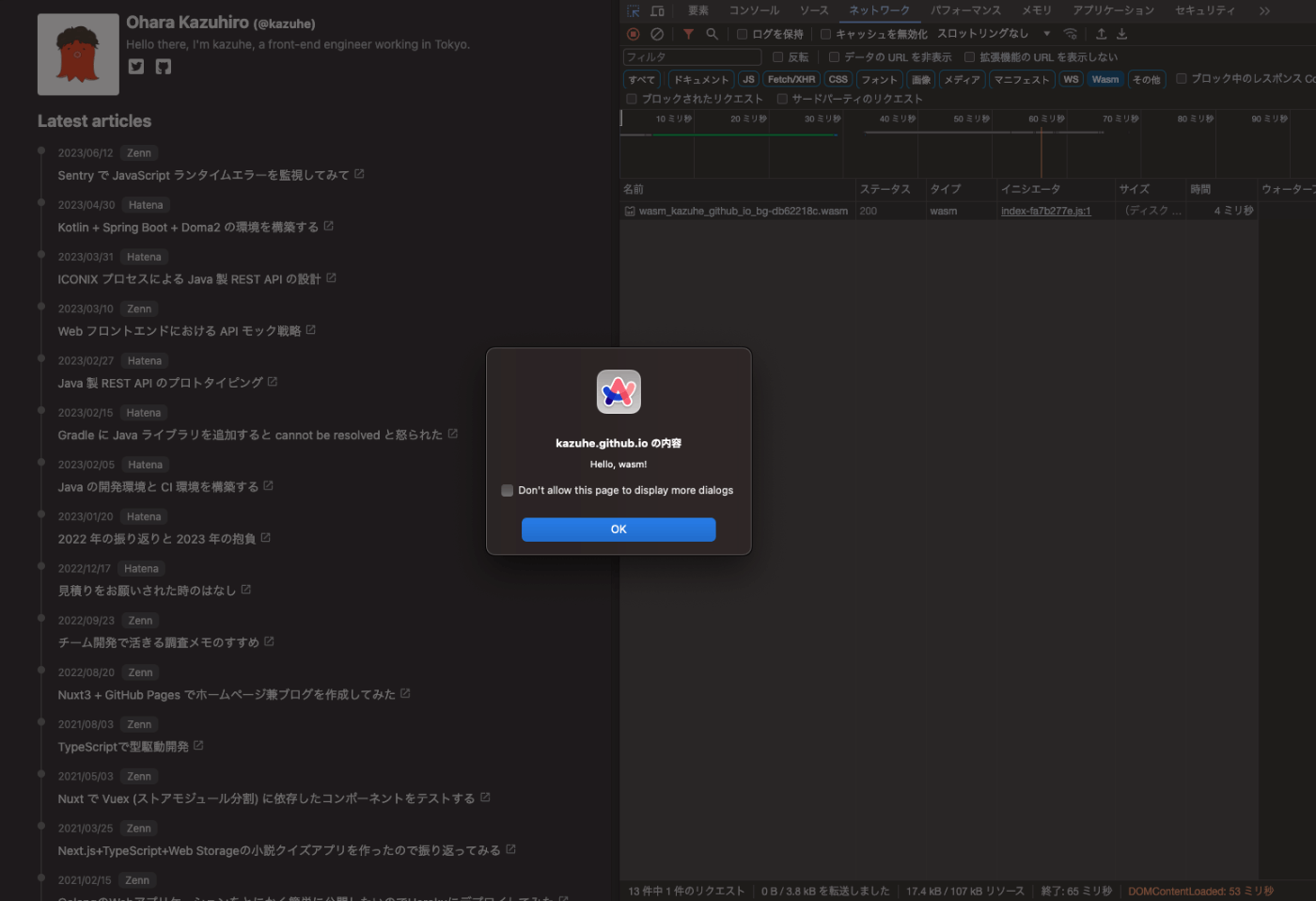The height and width of the screenshot is (901, 1316).
Task: Activate the inspect element picker icon
Action: click(x=634, y=11)
